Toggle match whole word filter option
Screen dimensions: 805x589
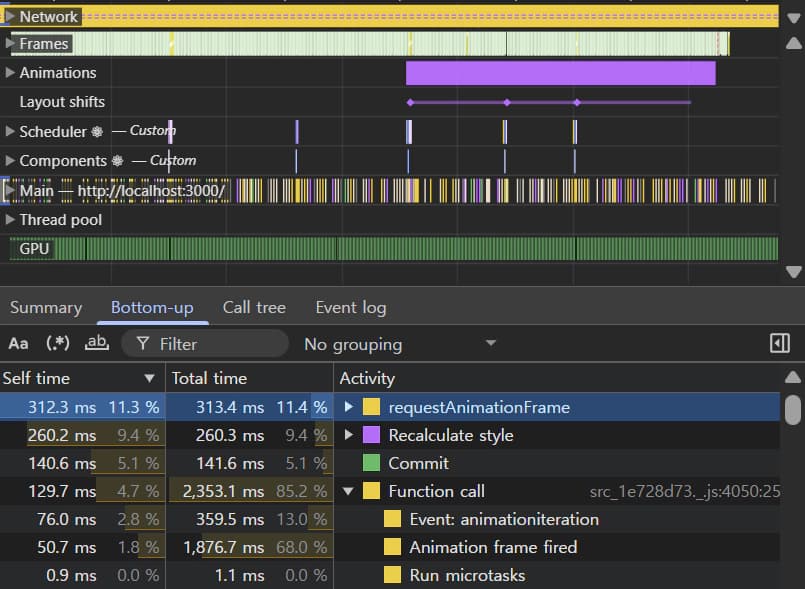[97, 344]
